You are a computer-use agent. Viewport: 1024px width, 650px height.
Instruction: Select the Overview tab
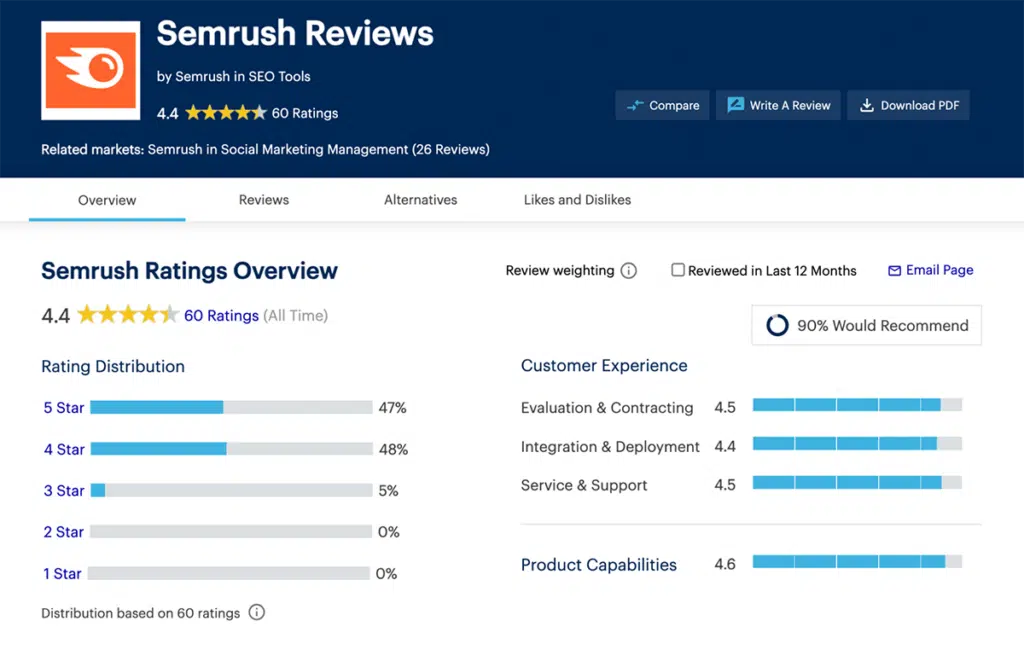point(106,200)
